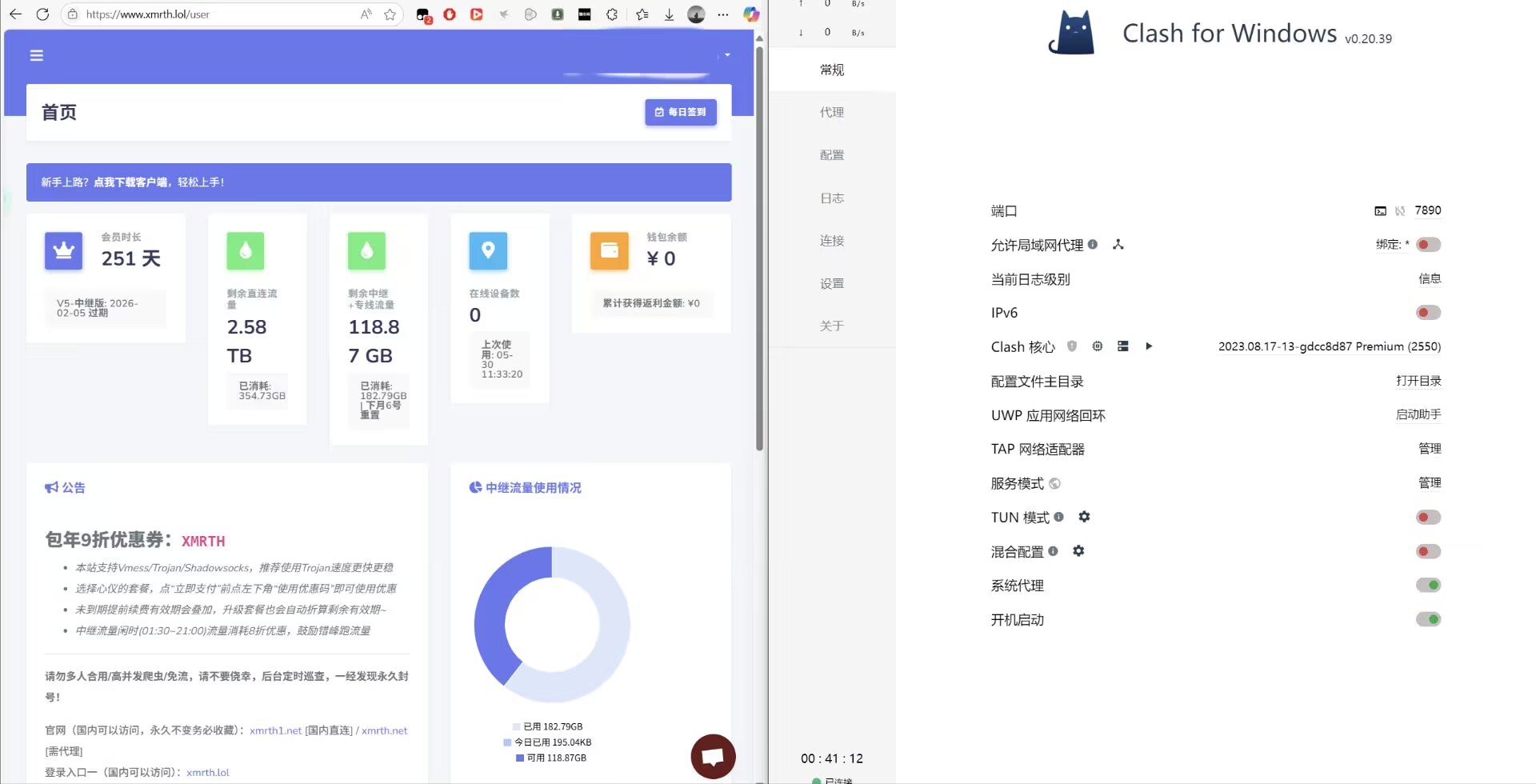
Task: Click 管理 for 服务模式
Action: click(1430, 483)
